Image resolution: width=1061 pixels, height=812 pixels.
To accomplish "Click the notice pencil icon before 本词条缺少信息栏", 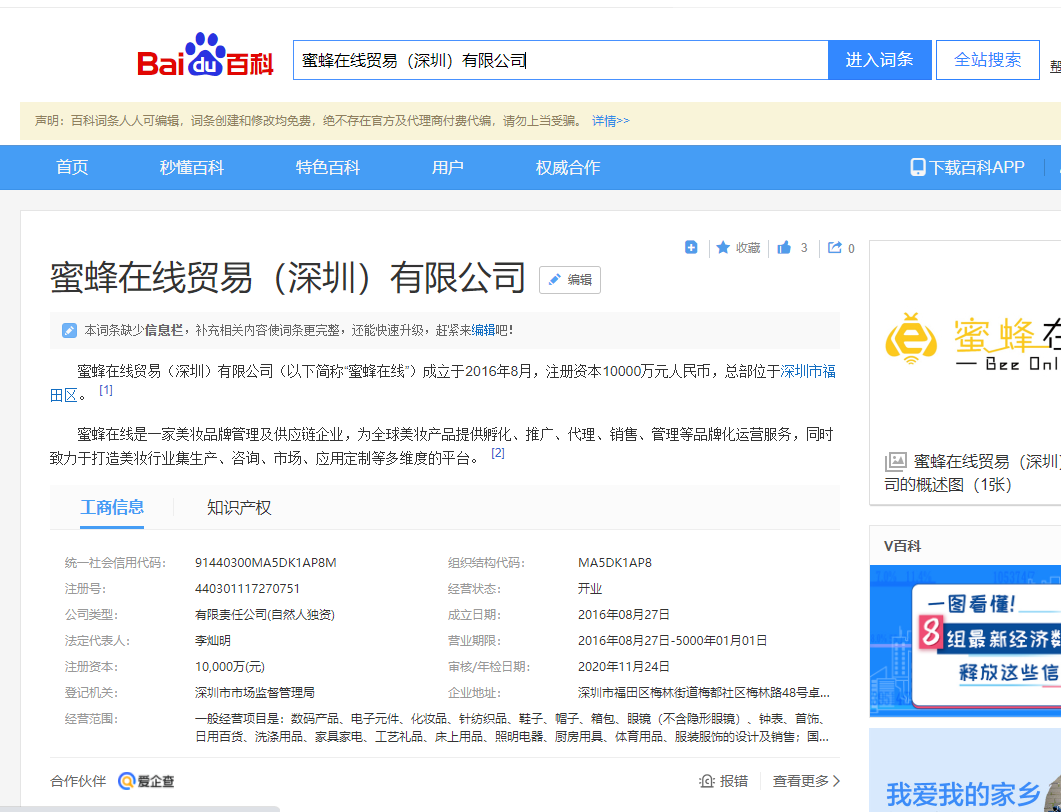I will [x=69, y=330].
